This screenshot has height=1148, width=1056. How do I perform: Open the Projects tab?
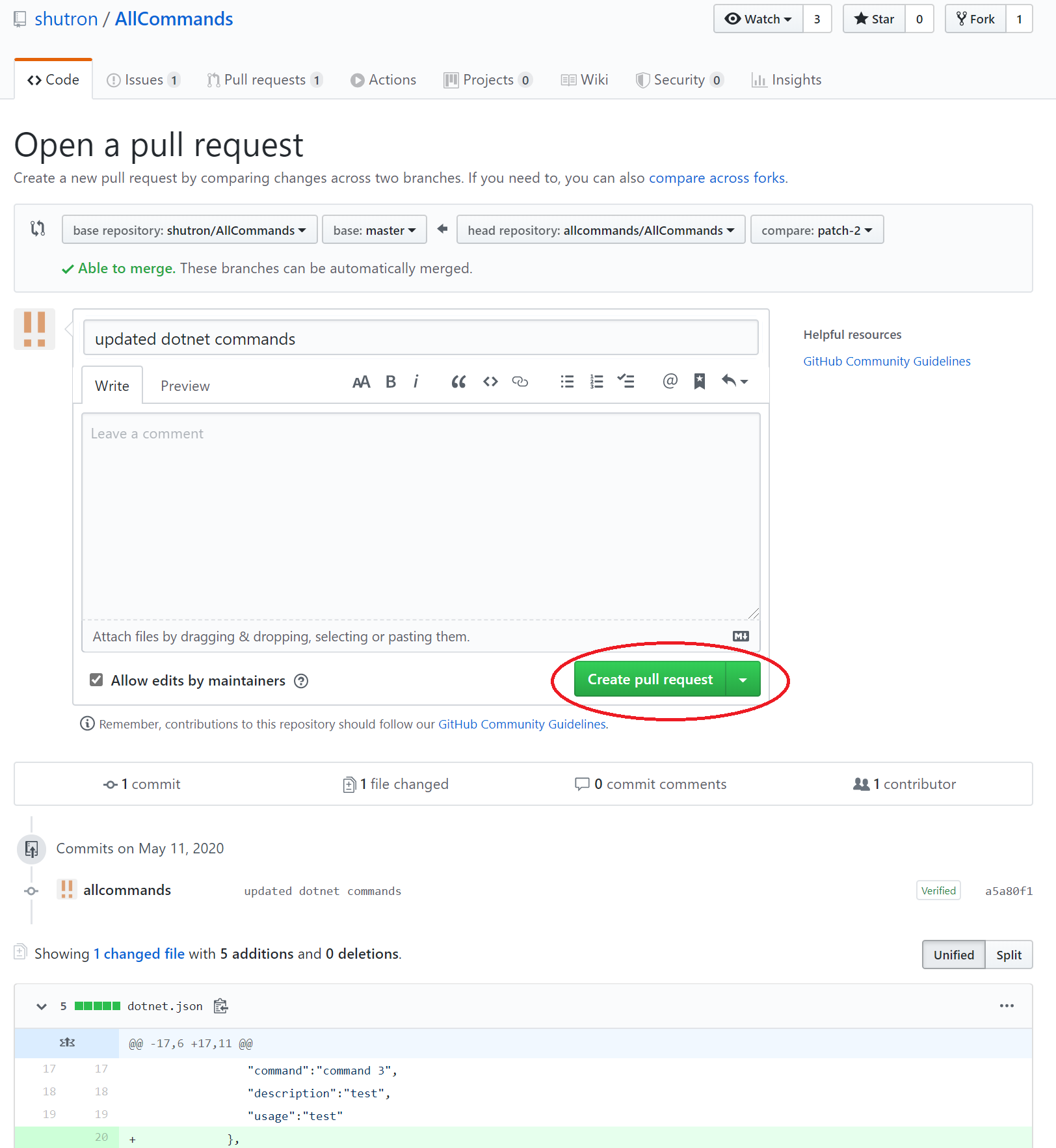(x=488, y=80)
